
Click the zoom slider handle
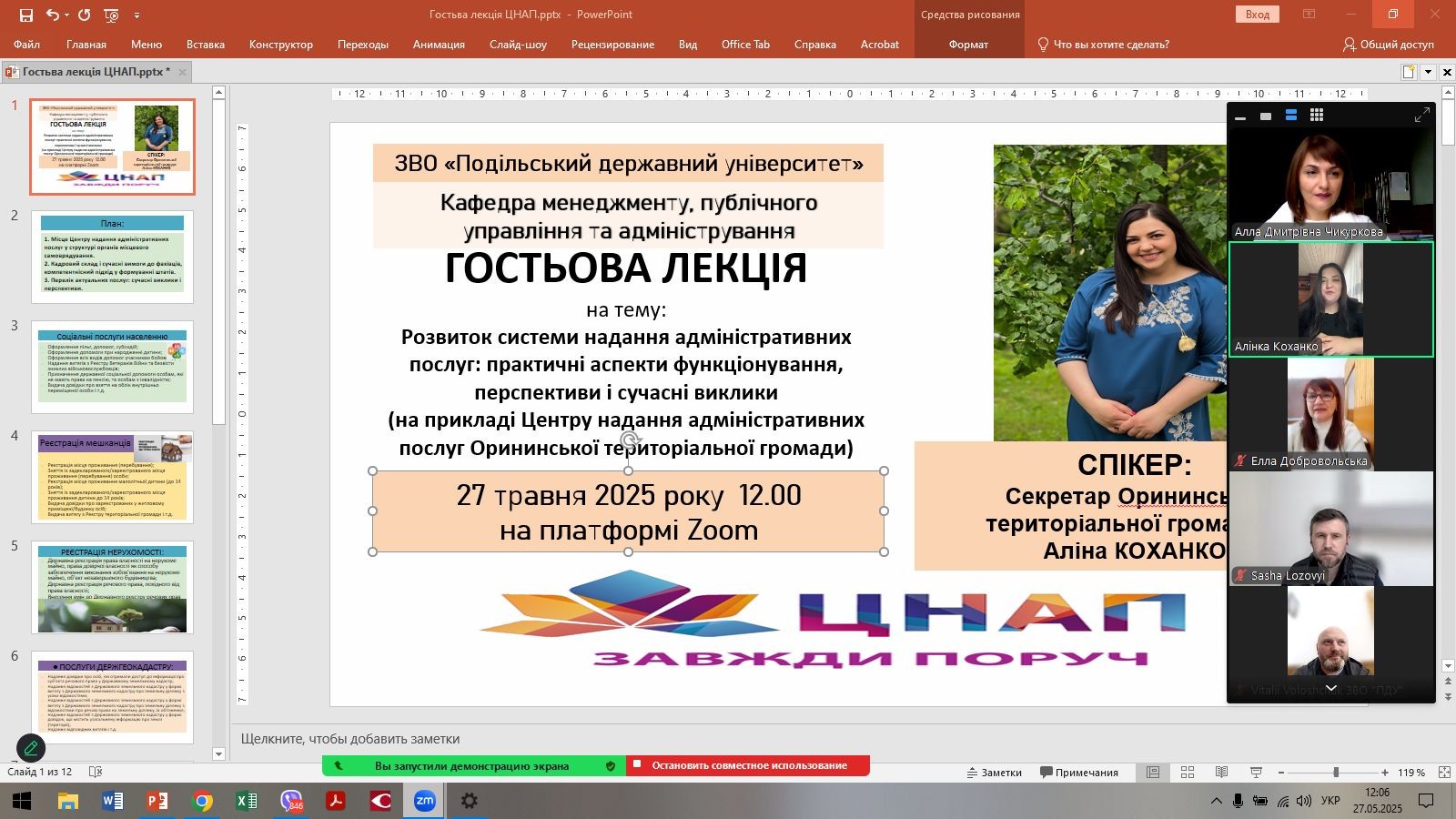(1335, 773)
